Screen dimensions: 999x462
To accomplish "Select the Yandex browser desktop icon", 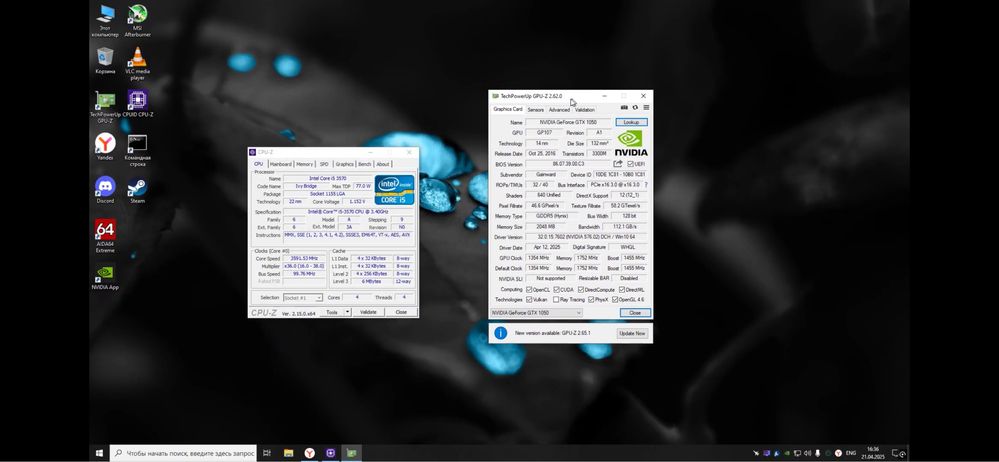I will click(x=105, y=147).
